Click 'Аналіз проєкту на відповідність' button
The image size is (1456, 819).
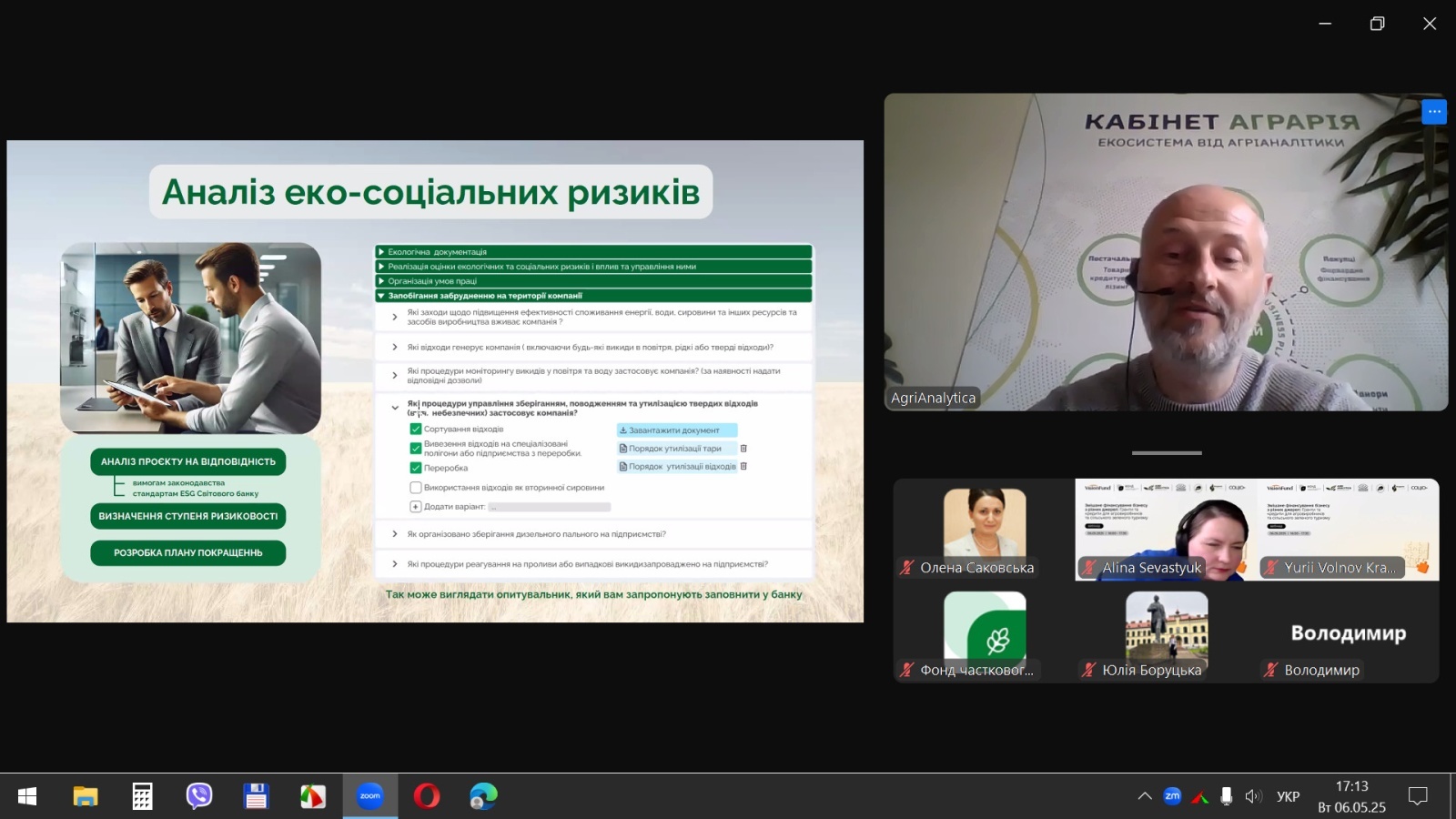[188, 461]
